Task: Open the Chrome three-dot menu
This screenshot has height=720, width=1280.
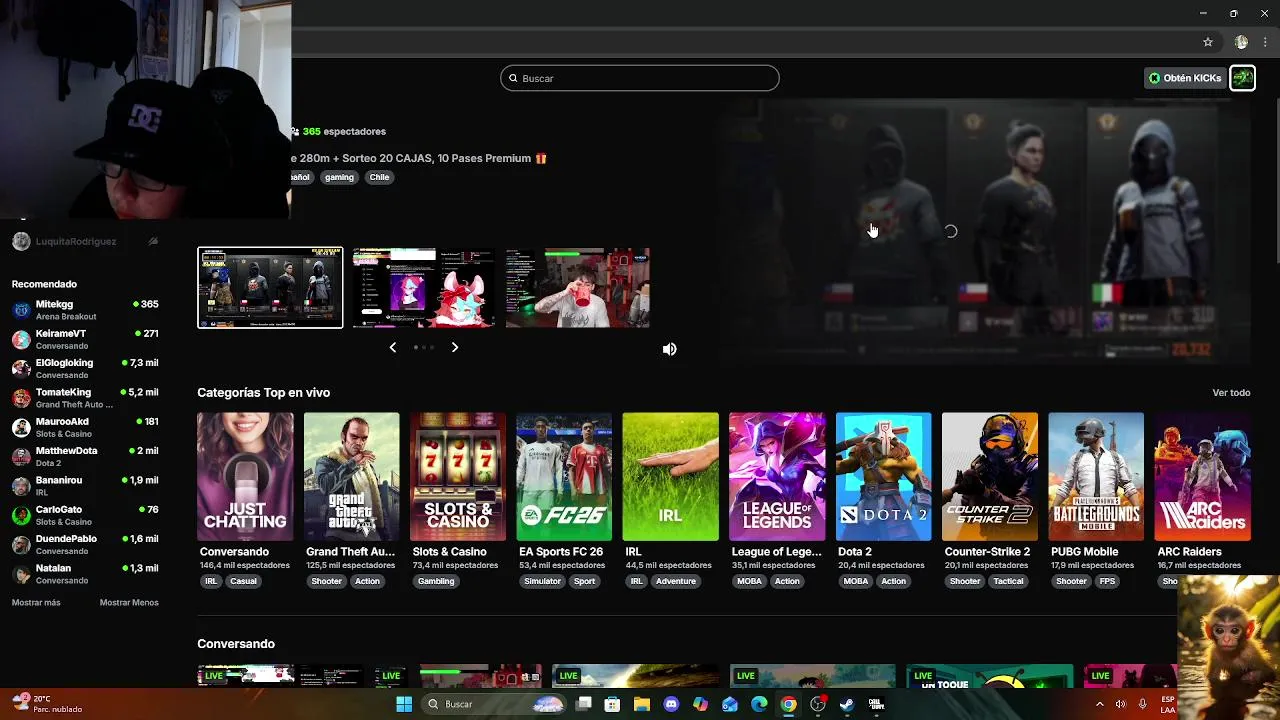Action: click(1265, 42)
